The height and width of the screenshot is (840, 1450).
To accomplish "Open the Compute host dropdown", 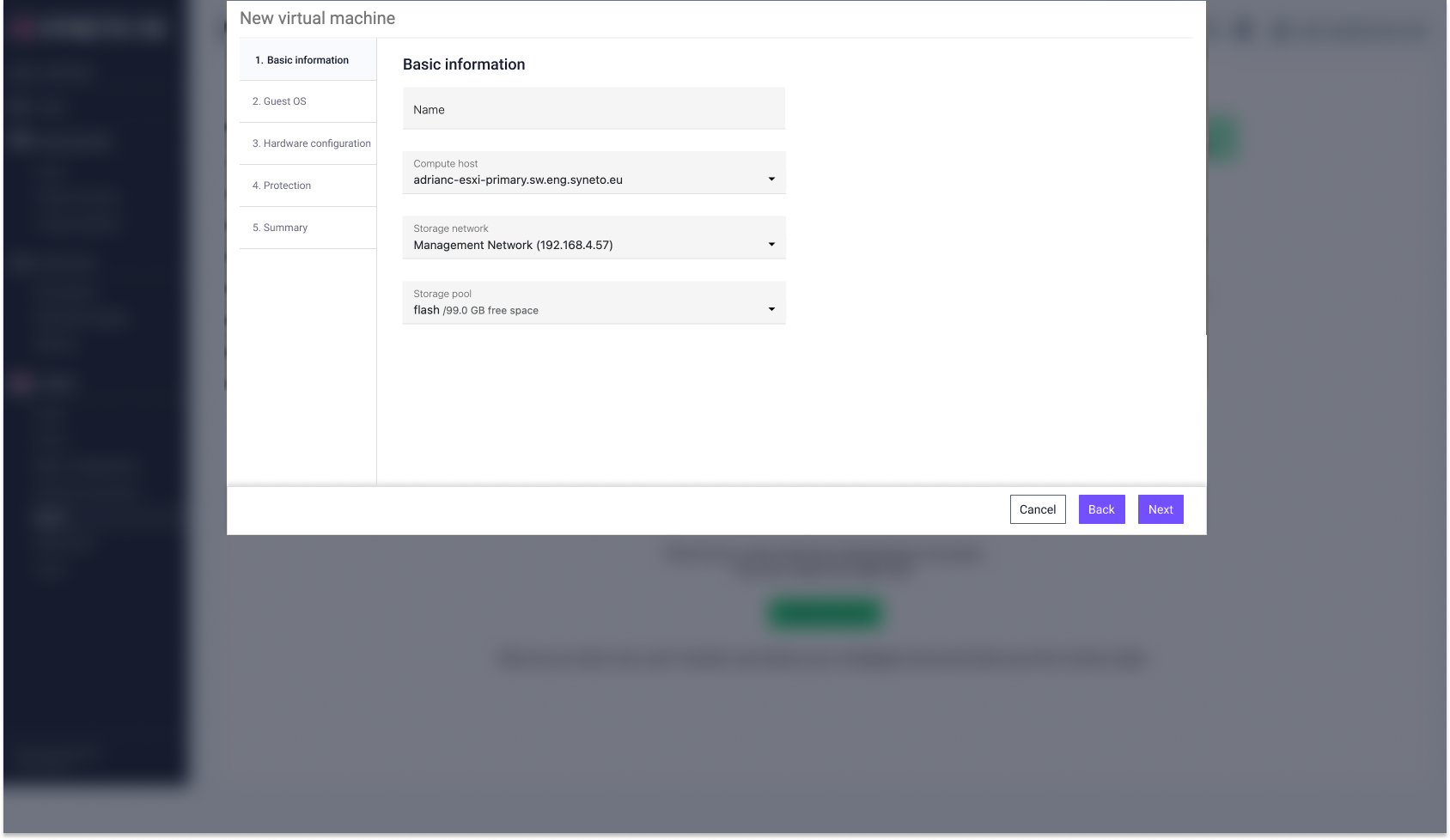I will pyautogui.click(x=593, y=173).
